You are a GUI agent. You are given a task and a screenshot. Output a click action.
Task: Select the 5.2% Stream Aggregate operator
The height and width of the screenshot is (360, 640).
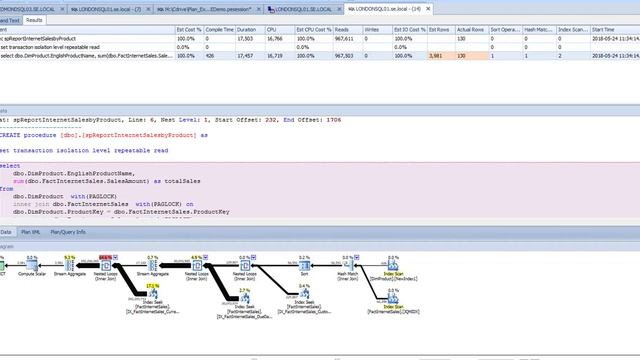pyautogui.click(x=70, y=266)
